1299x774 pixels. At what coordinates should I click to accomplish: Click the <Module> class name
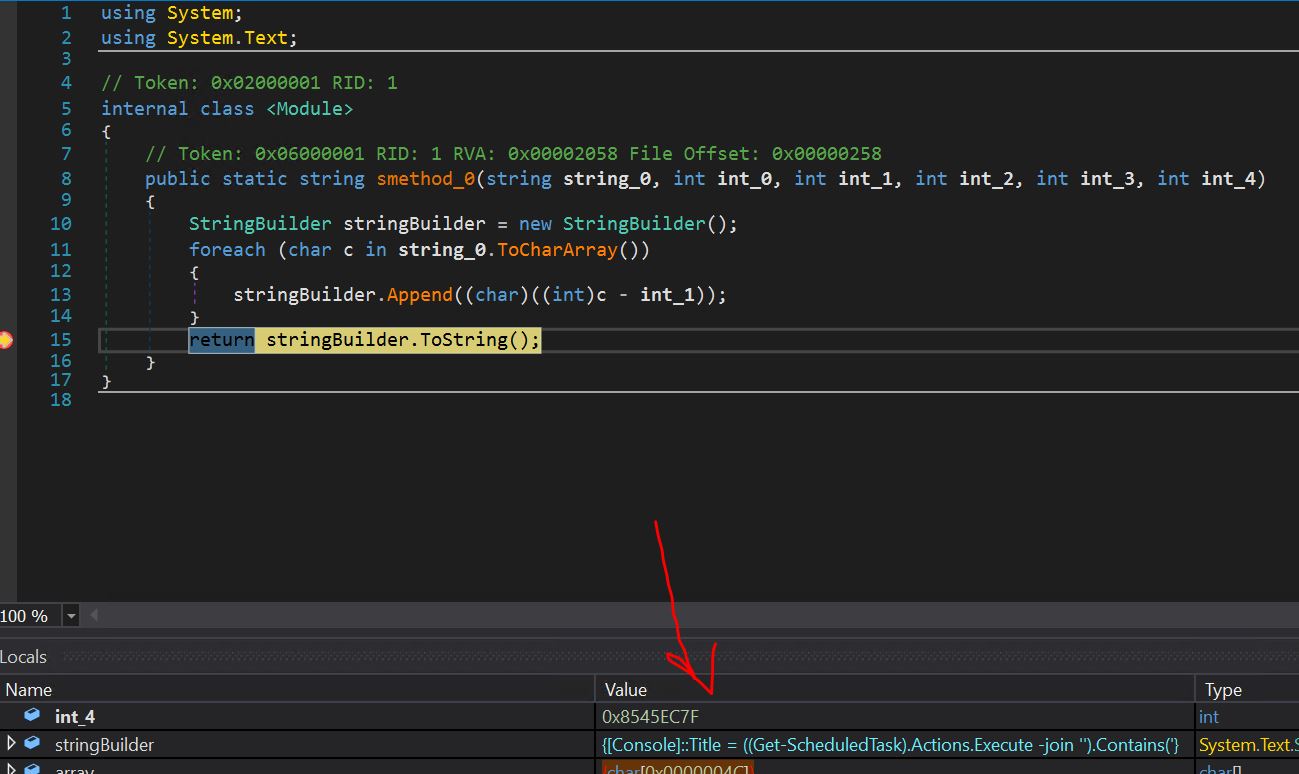(309, 109)
